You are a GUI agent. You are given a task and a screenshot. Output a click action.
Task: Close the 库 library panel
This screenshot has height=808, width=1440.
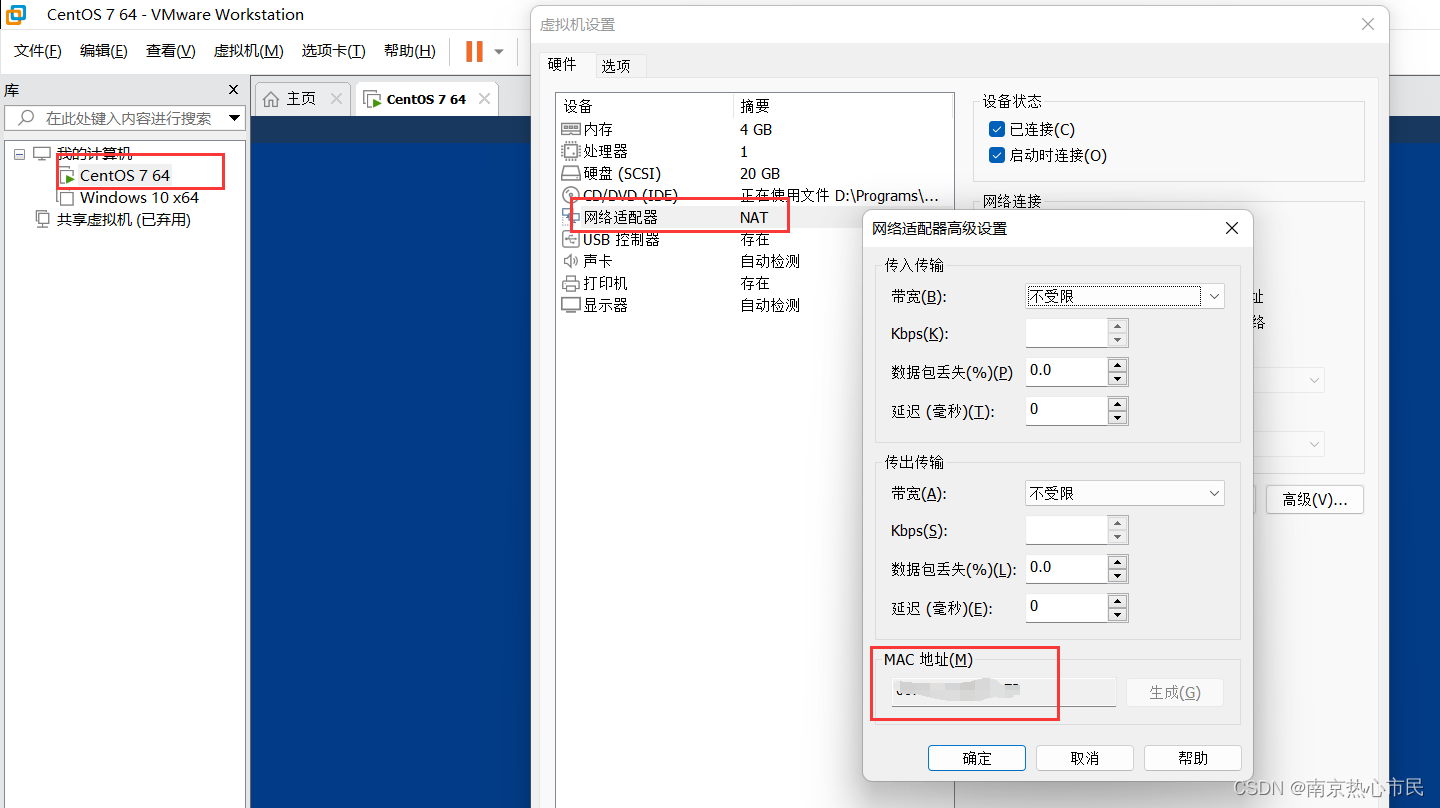coord(234,90)
